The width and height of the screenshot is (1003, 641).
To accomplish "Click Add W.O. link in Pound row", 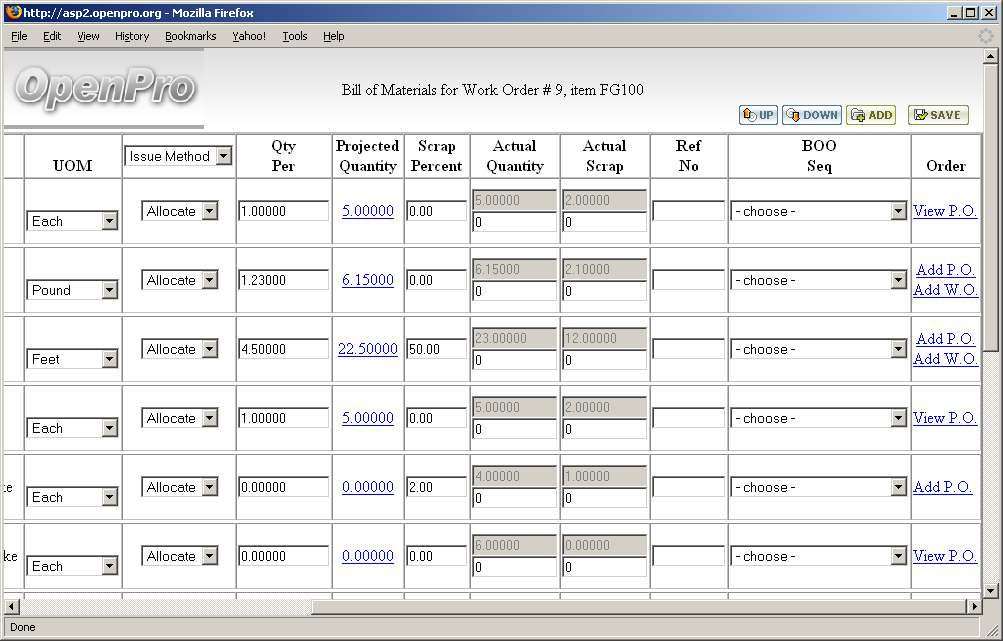I will point(944,290).
